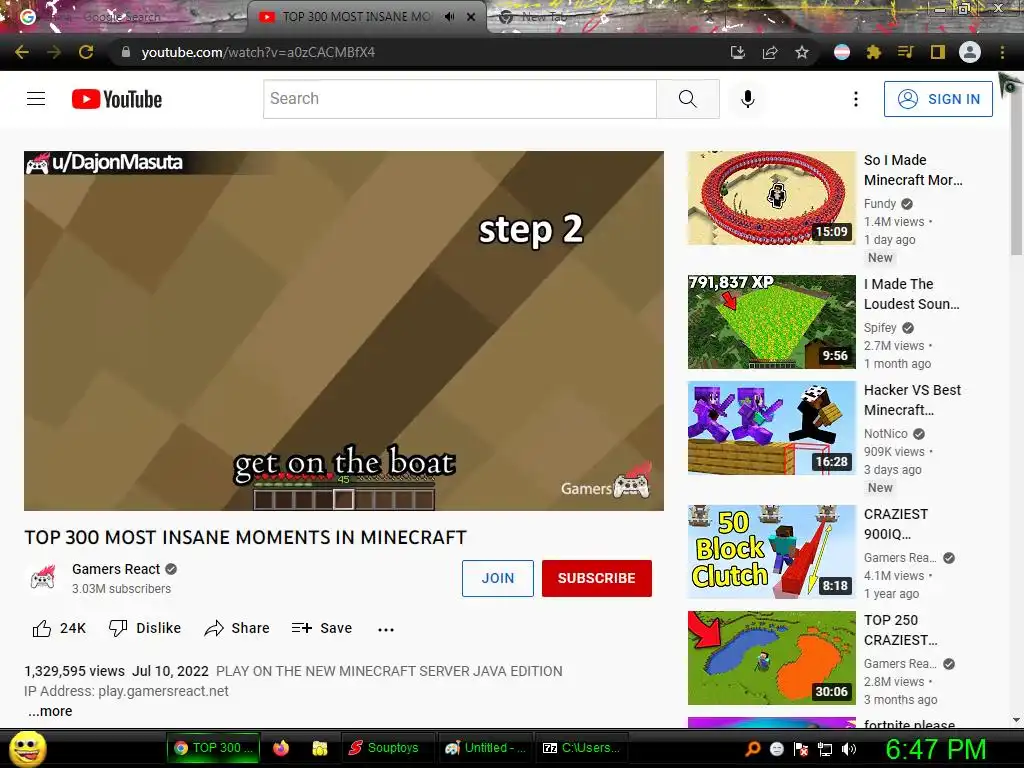Image resolution: width=1024 pixels, height=768 pixels.
Task: Launch Firefox from the taskbar
Action: [281, 748]
